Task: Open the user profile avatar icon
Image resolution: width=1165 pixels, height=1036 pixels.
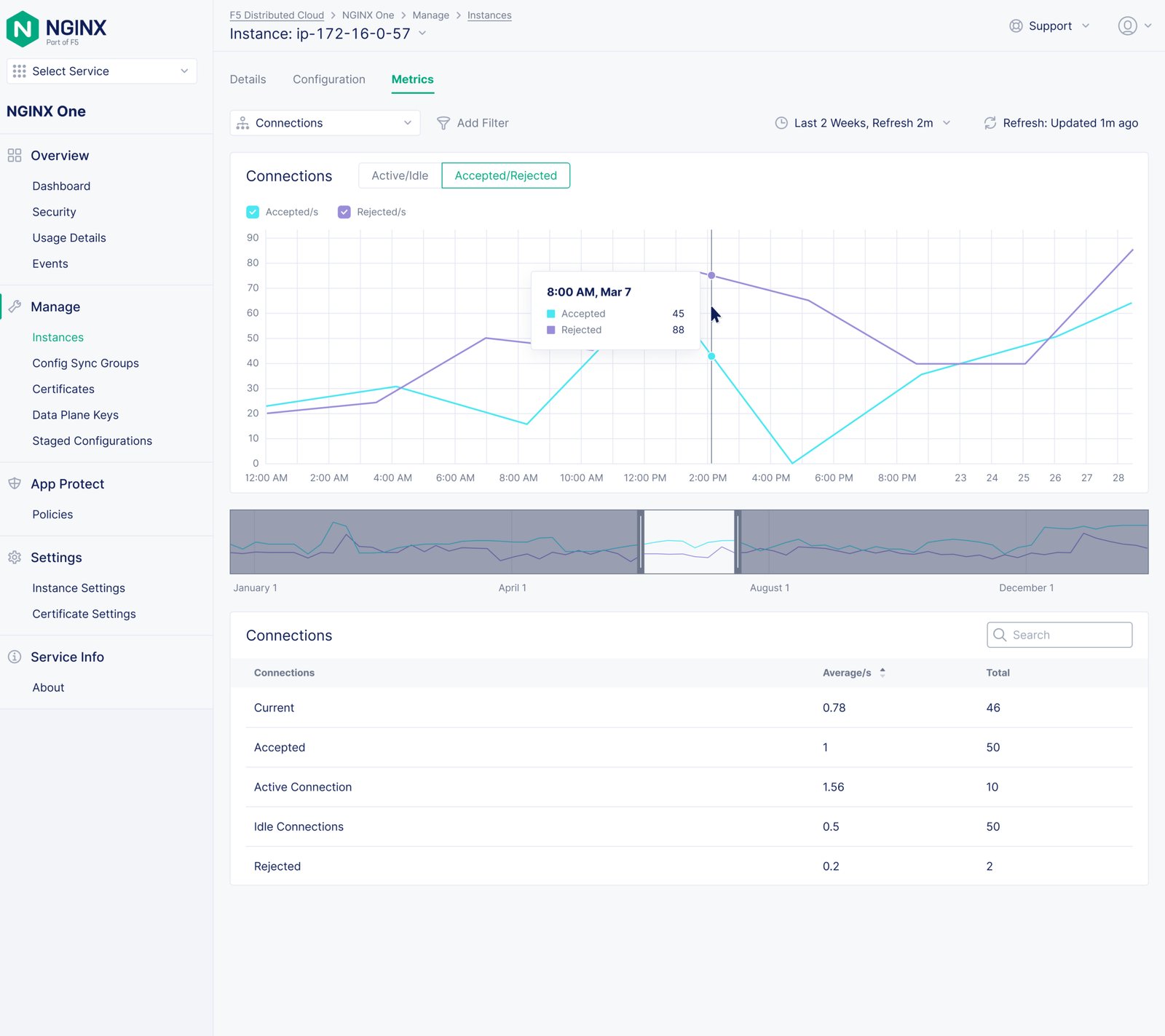Action: click(x=1127, y=26)
